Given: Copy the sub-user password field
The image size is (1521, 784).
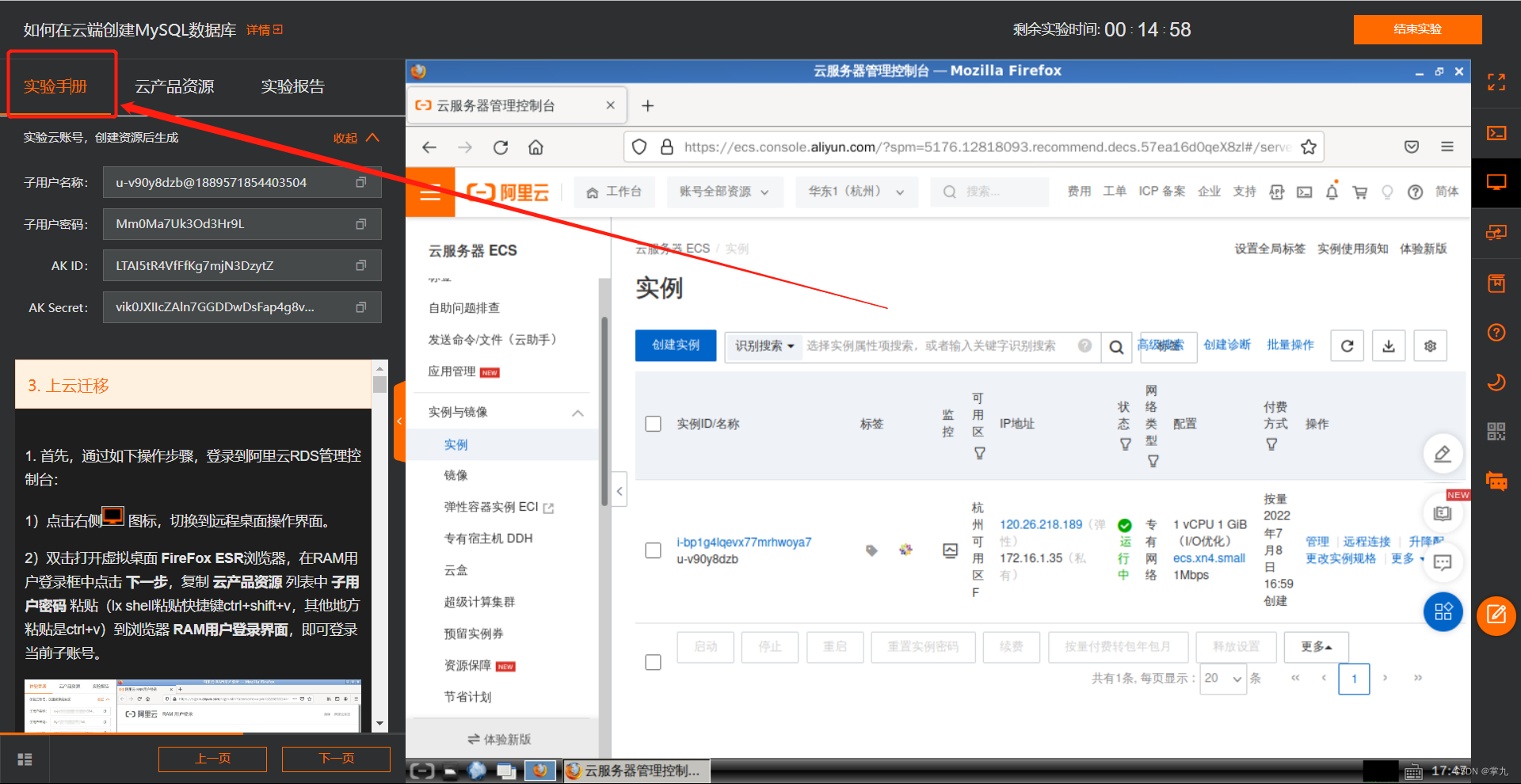Looking at the screenshot, I should [361, 224].
